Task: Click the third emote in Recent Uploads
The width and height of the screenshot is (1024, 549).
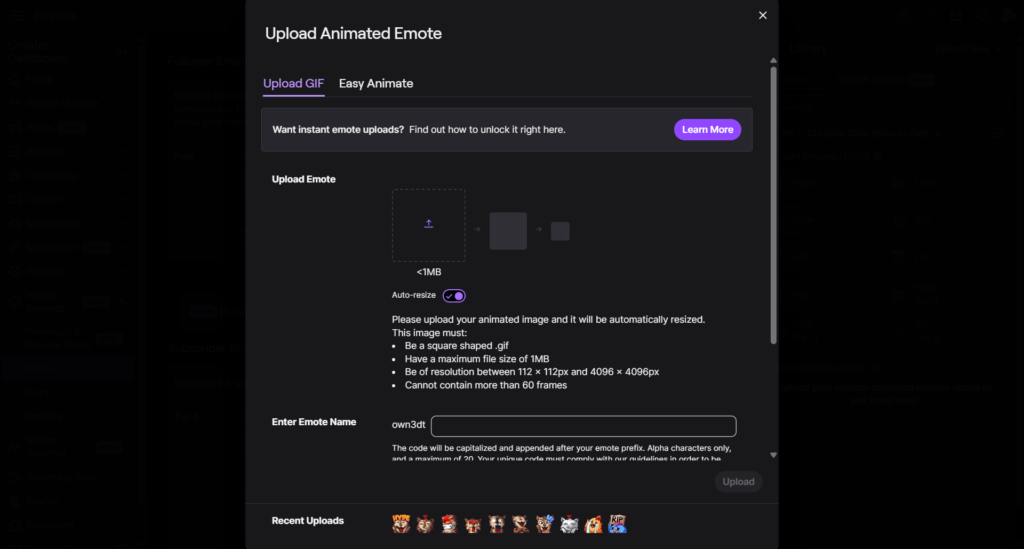Action: [x=449, y=523]
